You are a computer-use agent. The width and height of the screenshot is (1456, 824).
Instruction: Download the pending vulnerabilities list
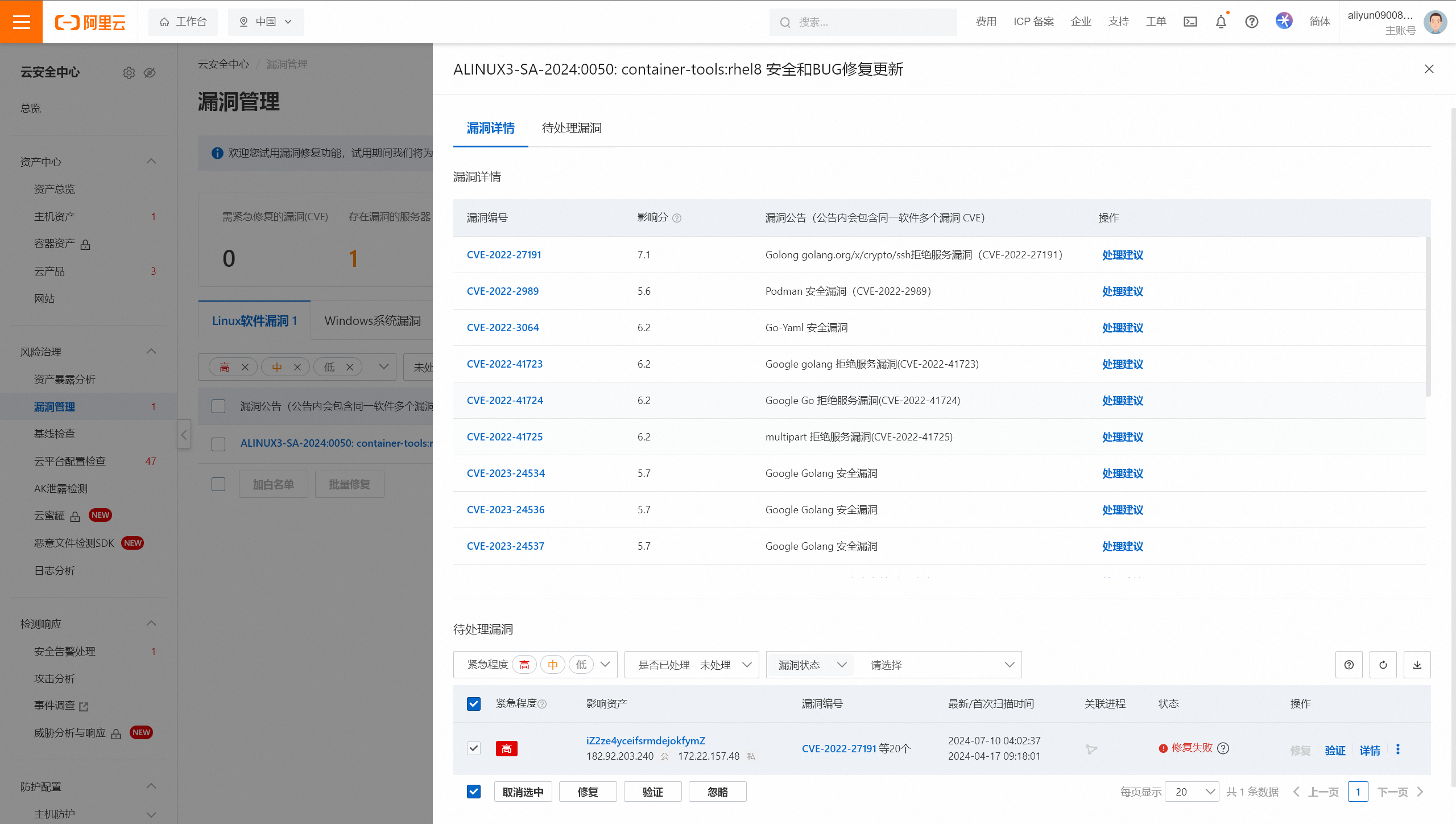click(1417, 665)
